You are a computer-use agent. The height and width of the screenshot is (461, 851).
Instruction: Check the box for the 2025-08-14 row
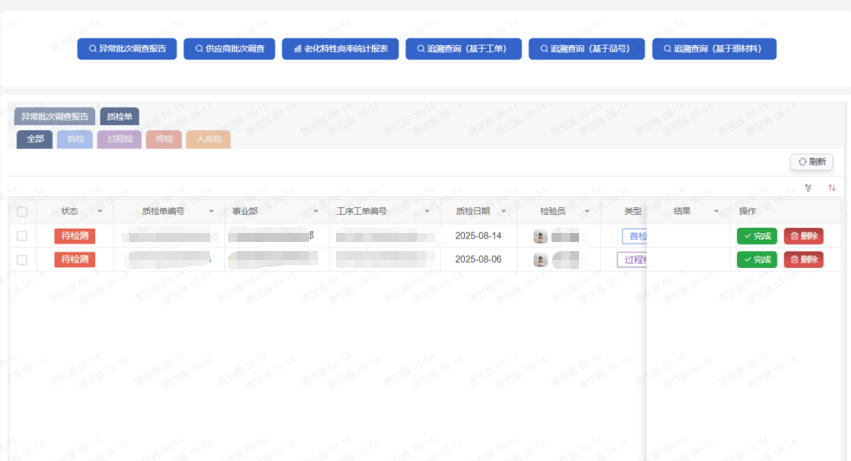(22, 236)
